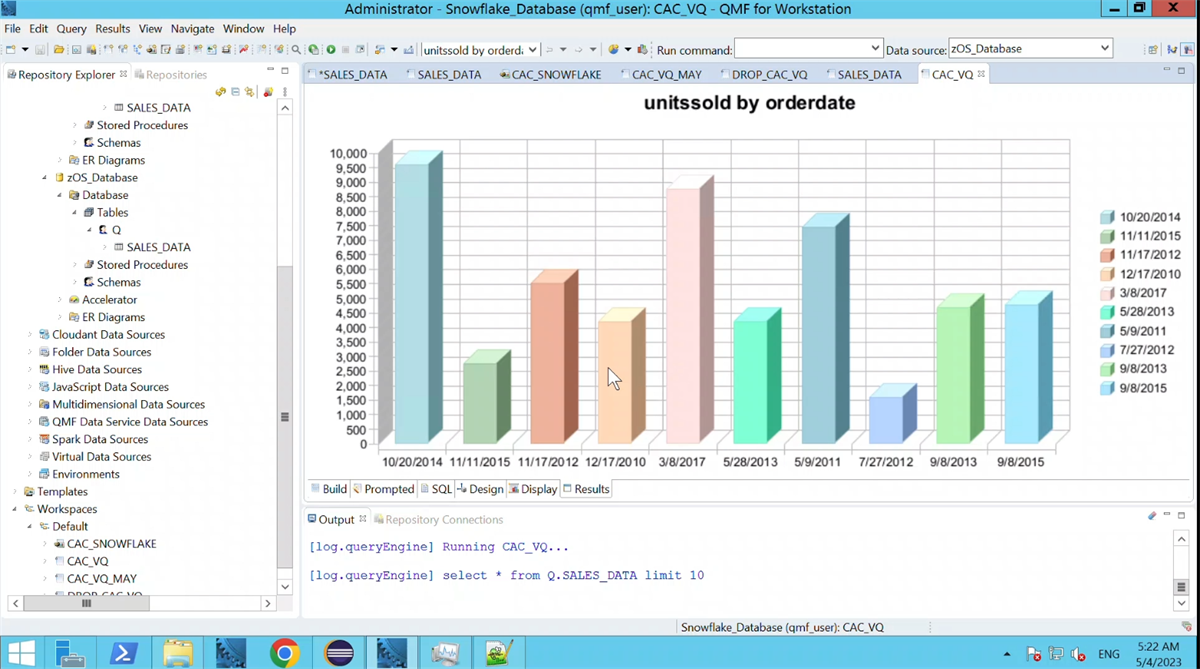Screen dimensions: 1200x669
Task: Maximize the chart editor area
Action: pos(1181,71)
